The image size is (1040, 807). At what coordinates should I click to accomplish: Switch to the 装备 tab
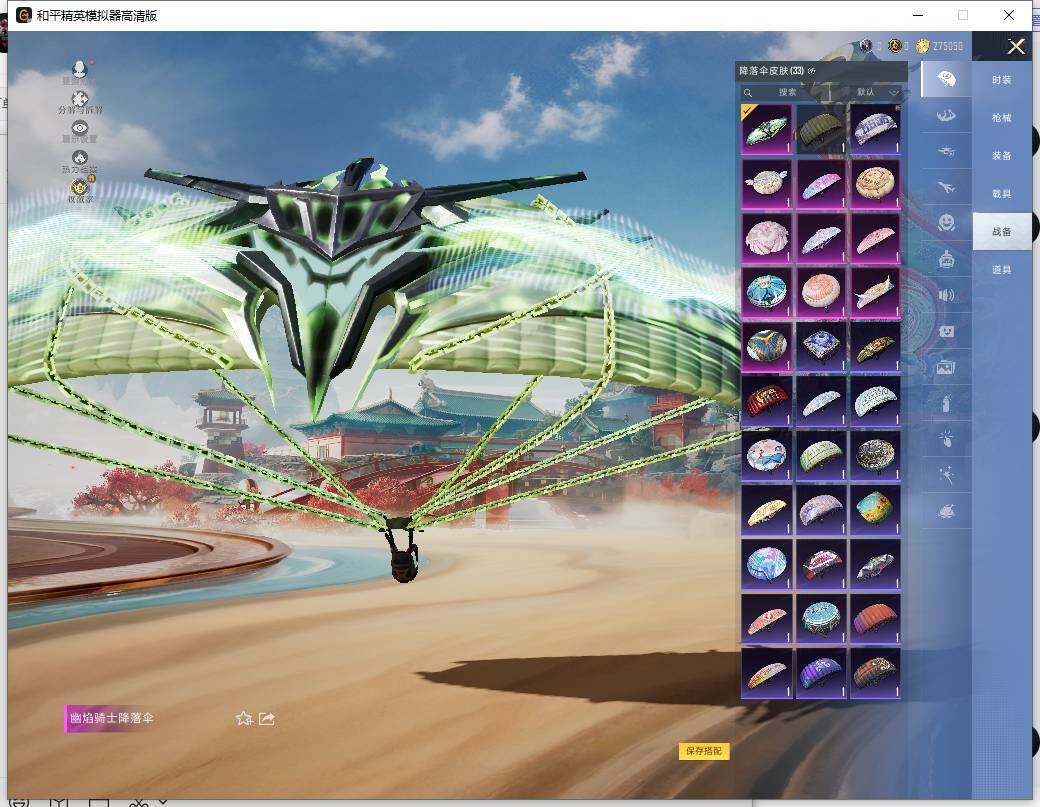pyautogui.click(x=1002, y=156)
